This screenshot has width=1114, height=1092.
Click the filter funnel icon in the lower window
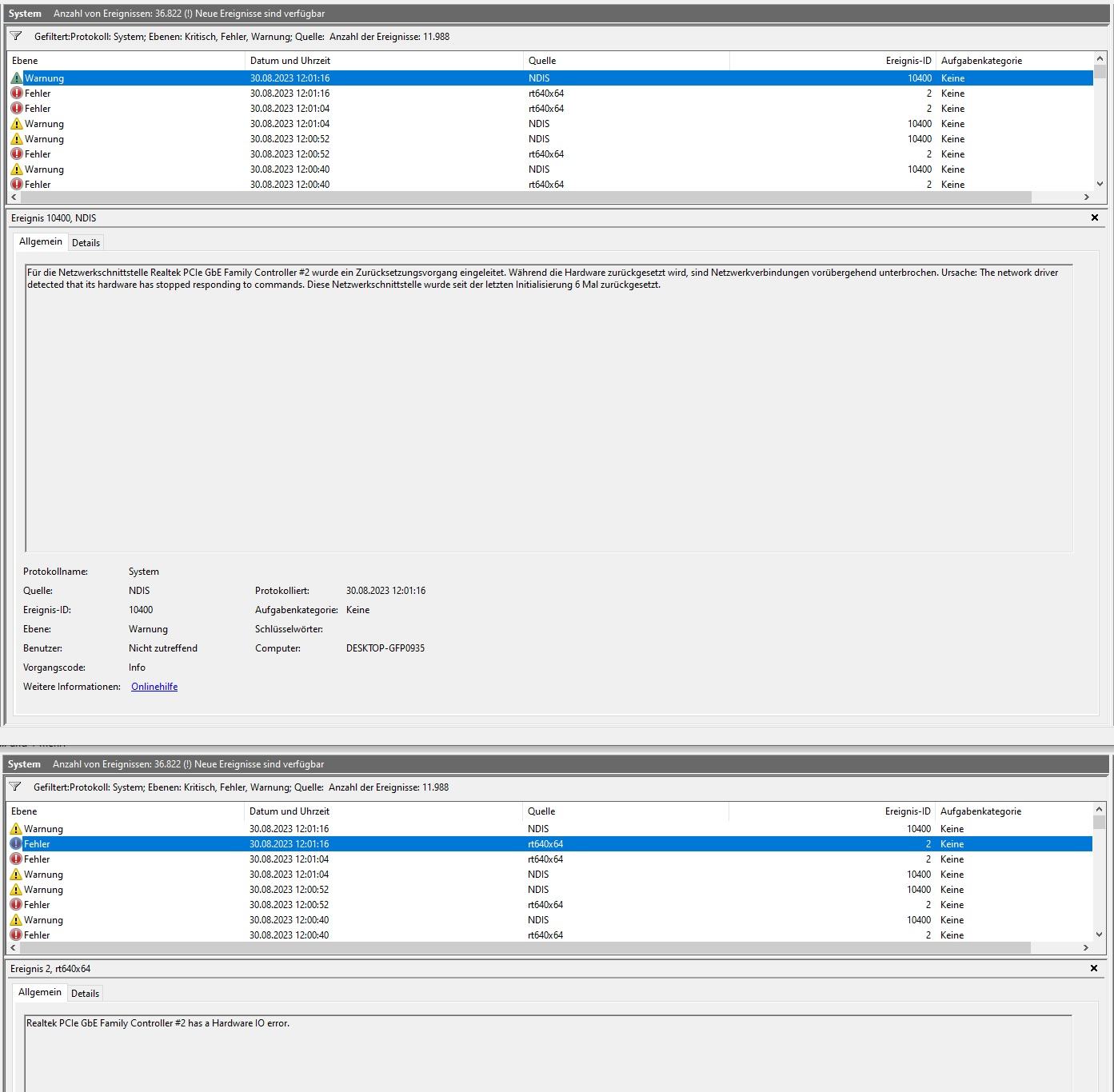(15, 787)
